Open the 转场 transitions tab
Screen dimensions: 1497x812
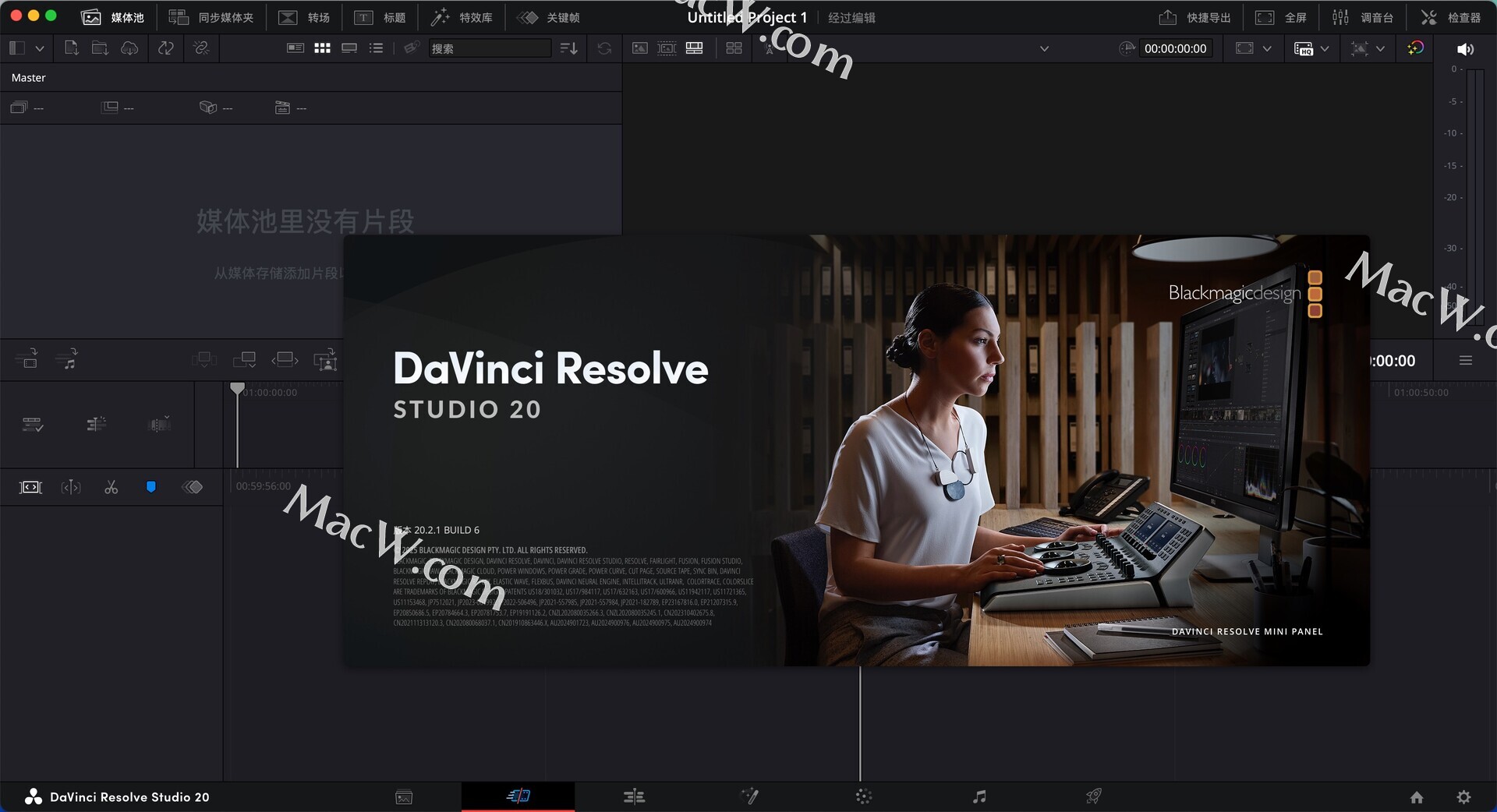pos(305,17)
